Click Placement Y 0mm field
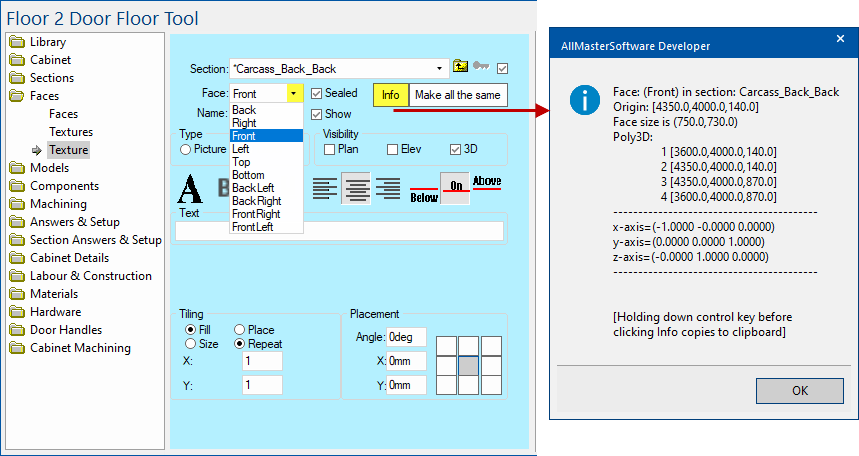Screen dimensions: 859x456 tap(406, 385)
